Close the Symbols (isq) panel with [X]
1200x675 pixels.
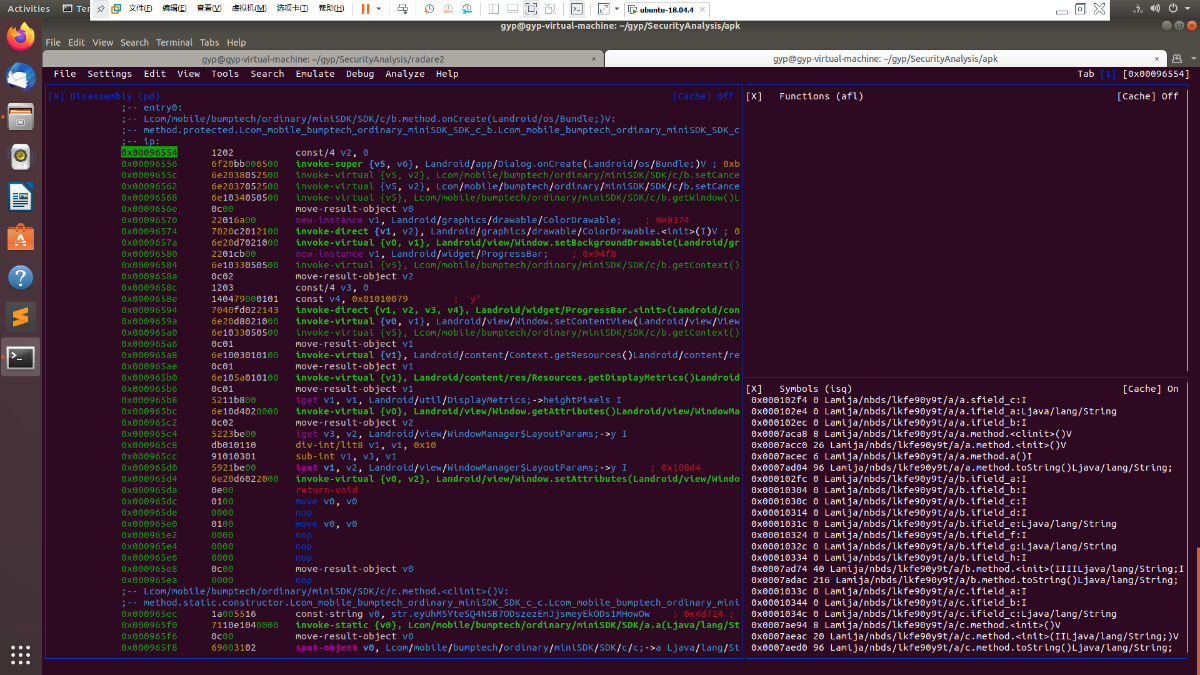(755, 389)
